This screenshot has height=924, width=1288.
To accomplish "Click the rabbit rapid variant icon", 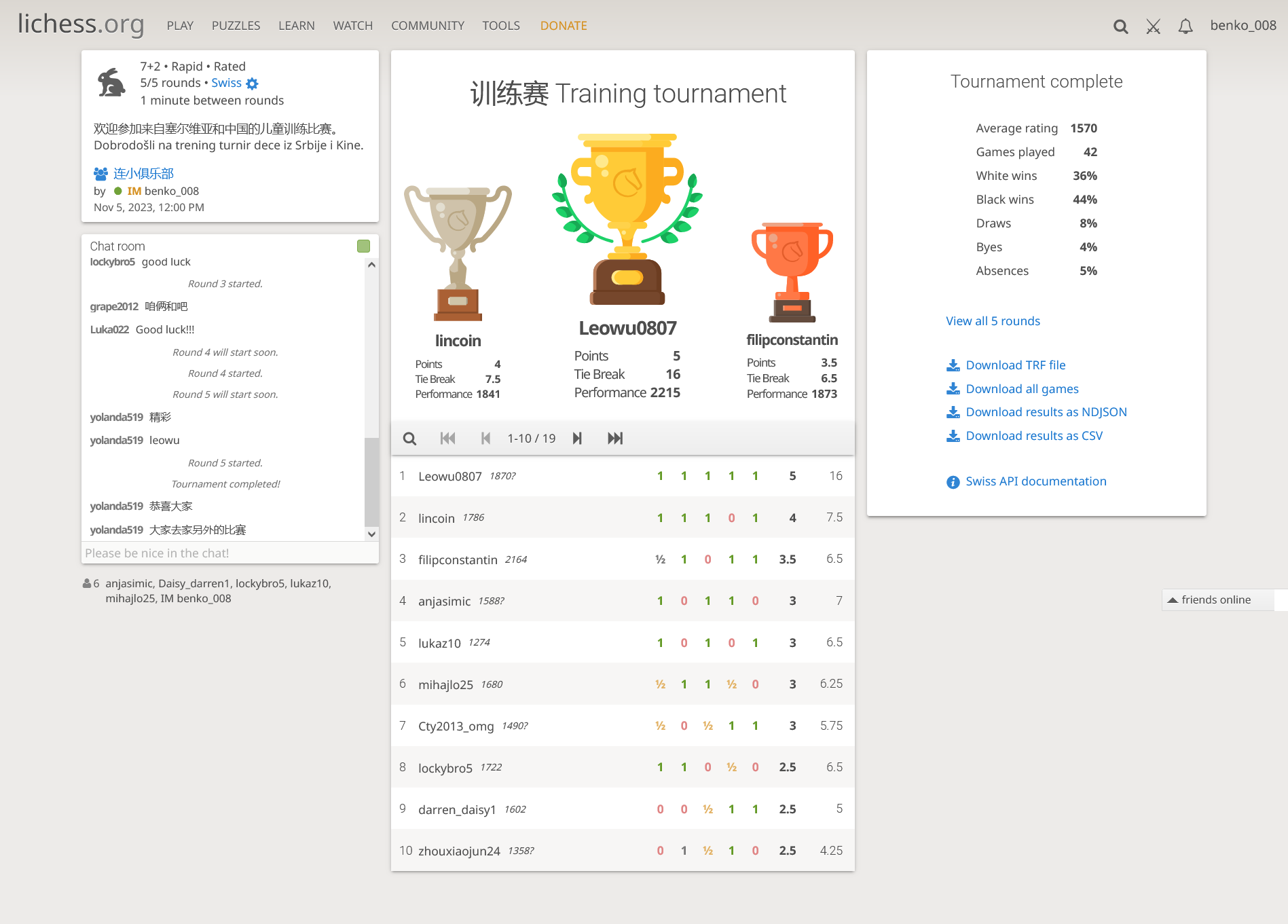I will point(111,83).
